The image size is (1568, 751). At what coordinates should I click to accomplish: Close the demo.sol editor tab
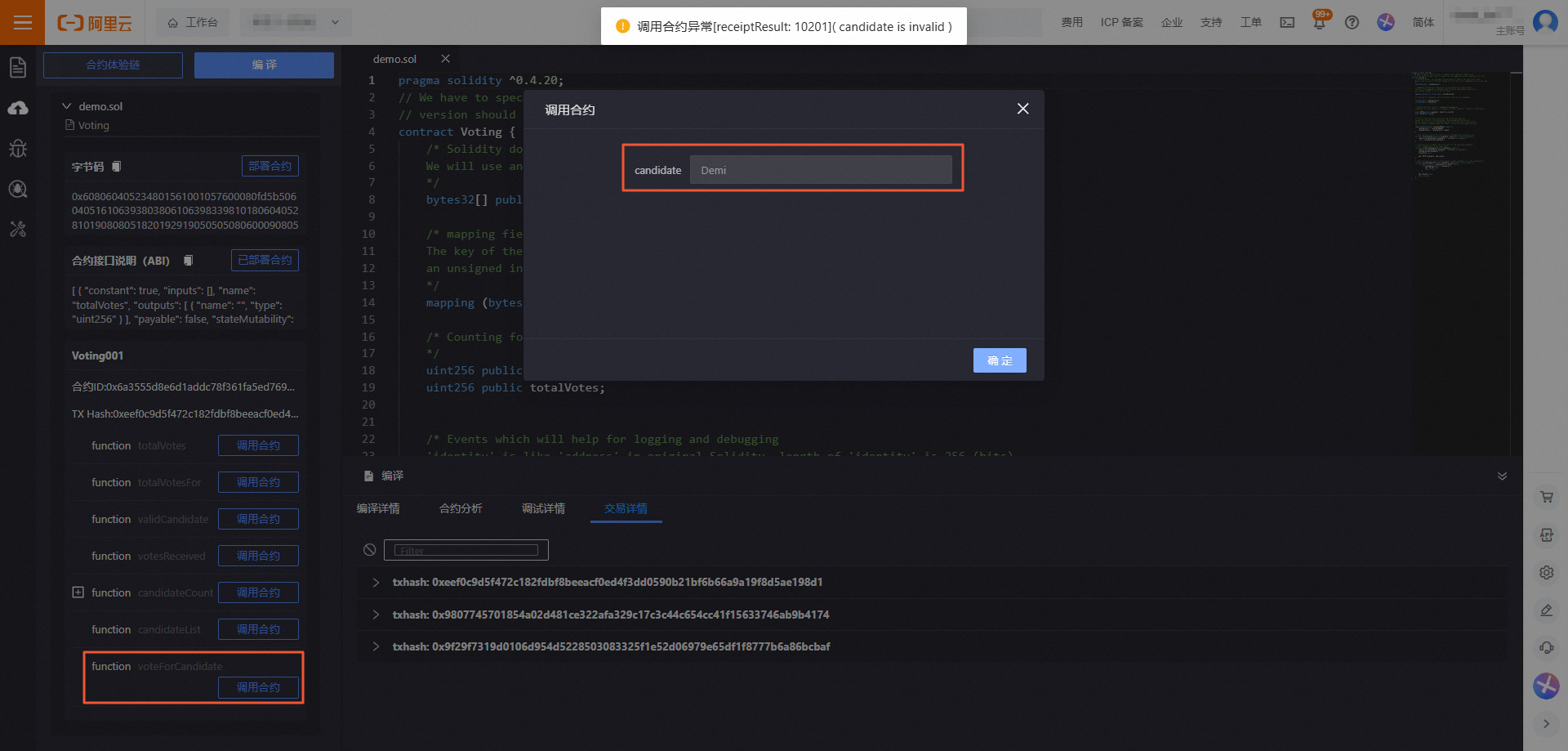445,59
